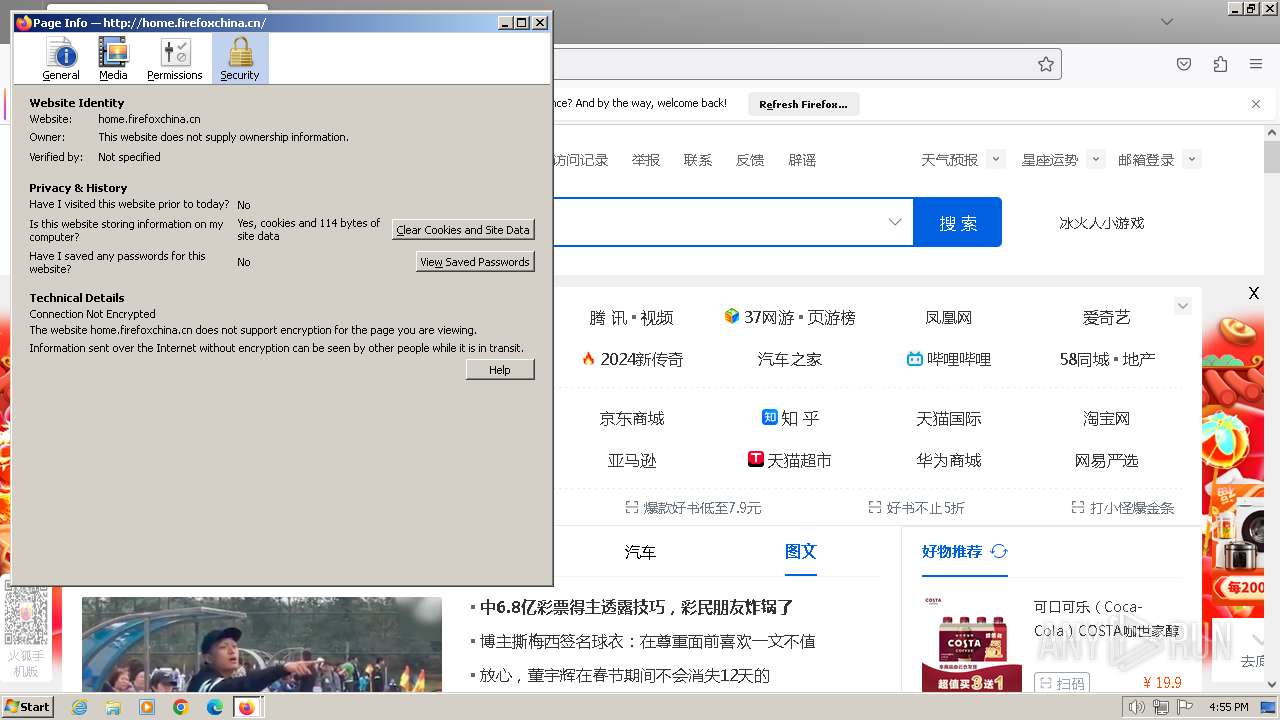This screenshot has width=1280, height=720.
Task: Open headline 博主撕梅西签名球衣
Action: (x=647, y=641)
